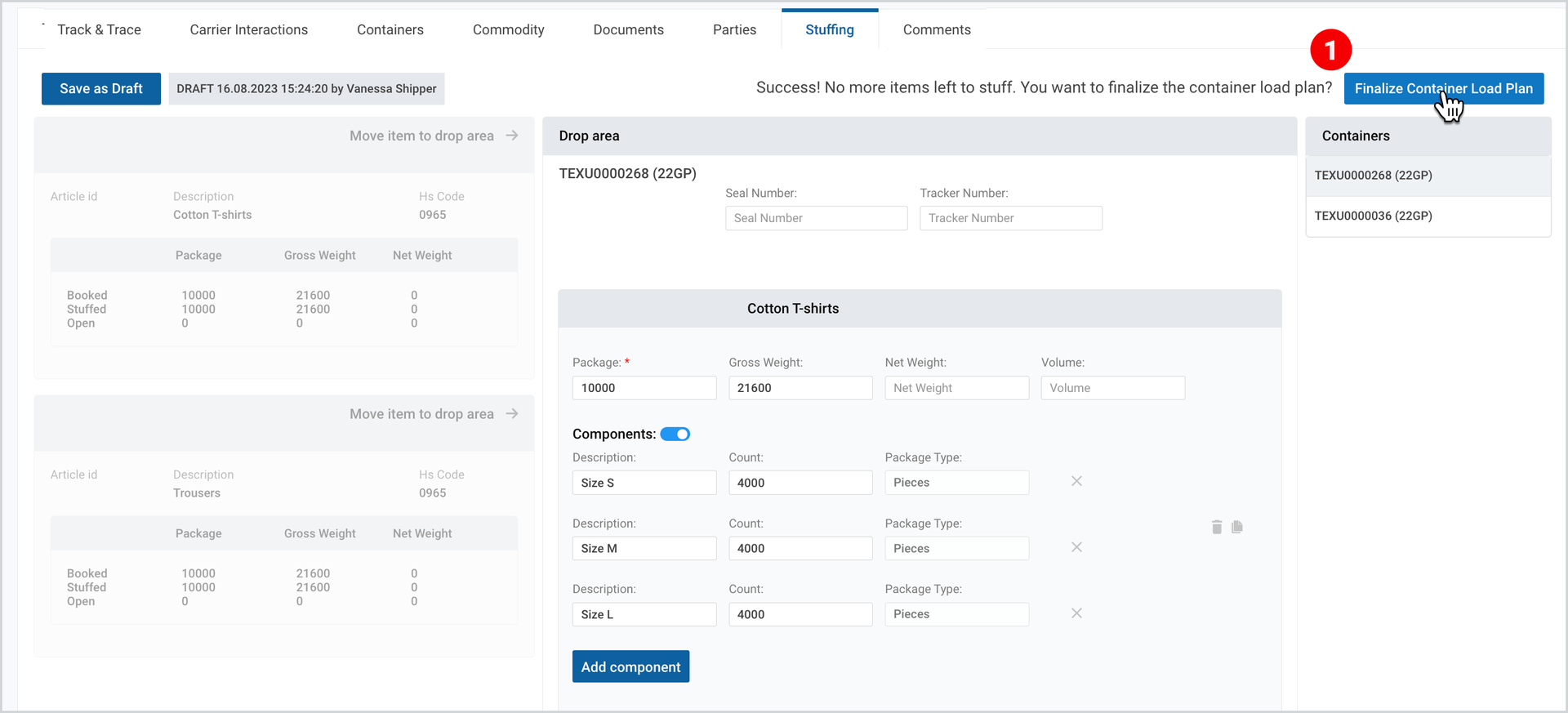Viewport: 1568px width, 713px height.
Task: Switch to the Commodity tab
Action: coord(508,29)
